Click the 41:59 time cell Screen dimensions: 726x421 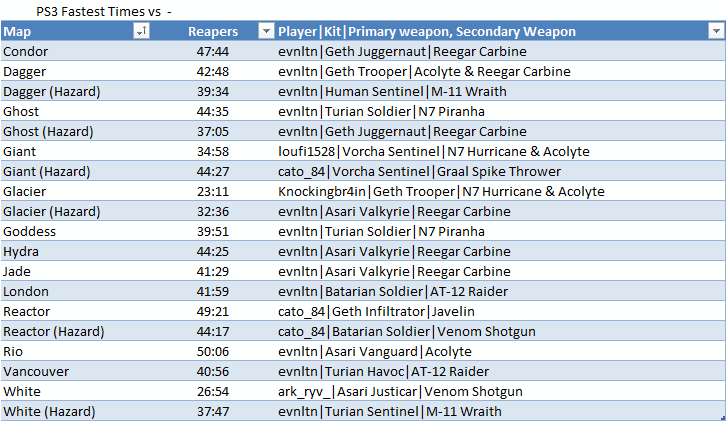pyautogui.click(x=213, y=291)
